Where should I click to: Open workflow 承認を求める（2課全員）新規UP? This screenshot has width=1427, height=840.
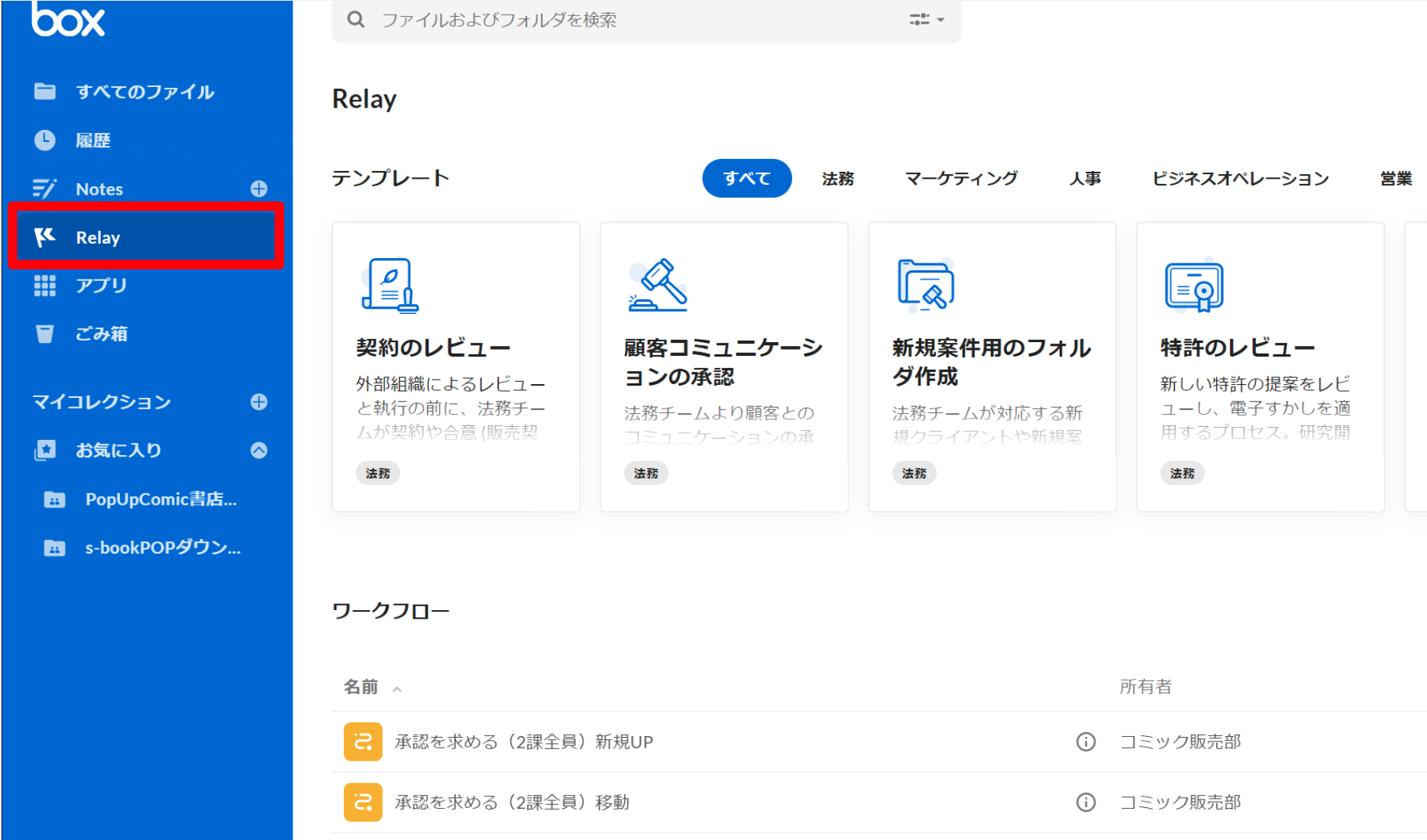tap(523, 741)
